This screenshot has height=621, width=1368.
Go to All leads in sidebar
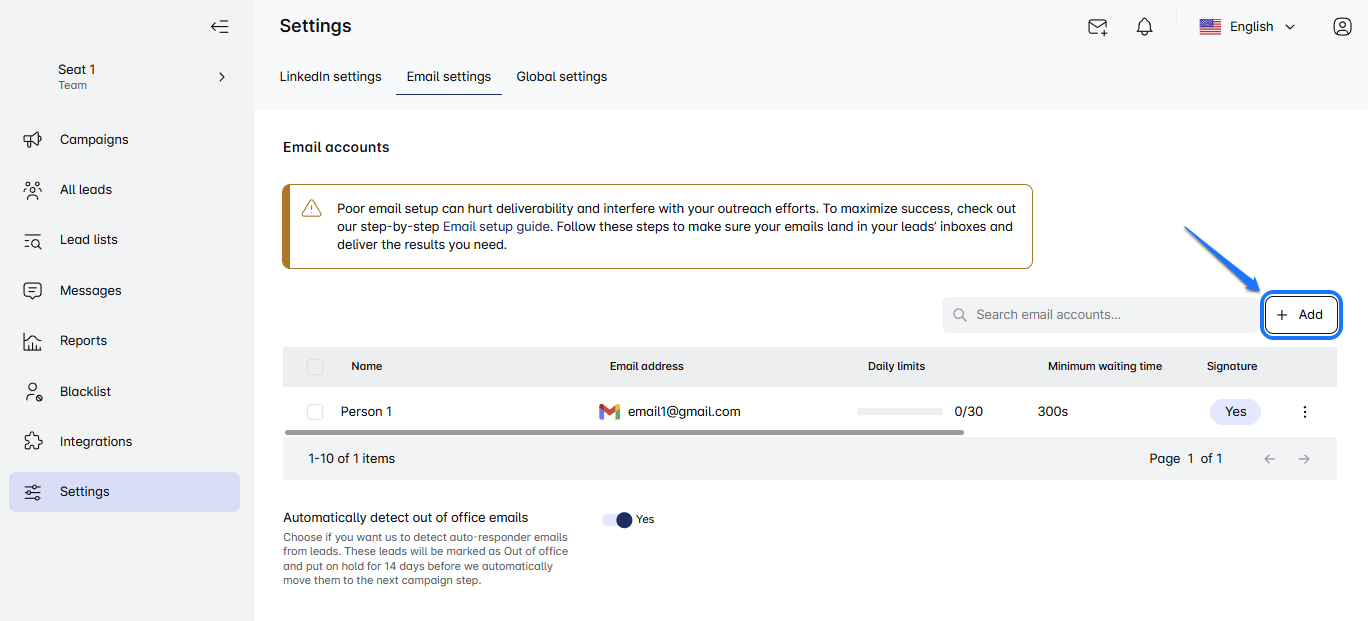pos(86,190)
